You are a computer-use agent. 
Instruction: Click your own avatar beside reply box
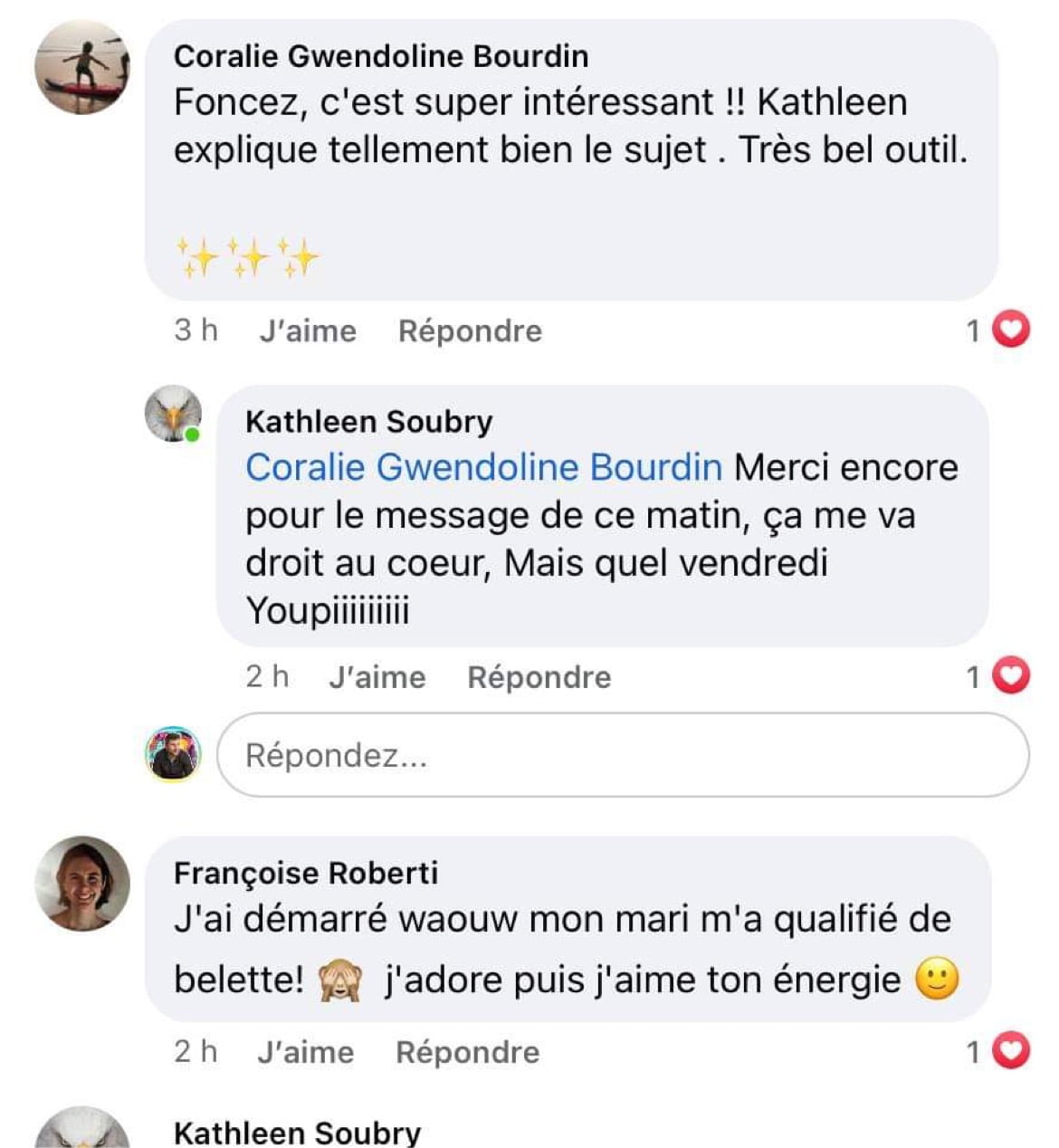[173, 753]
